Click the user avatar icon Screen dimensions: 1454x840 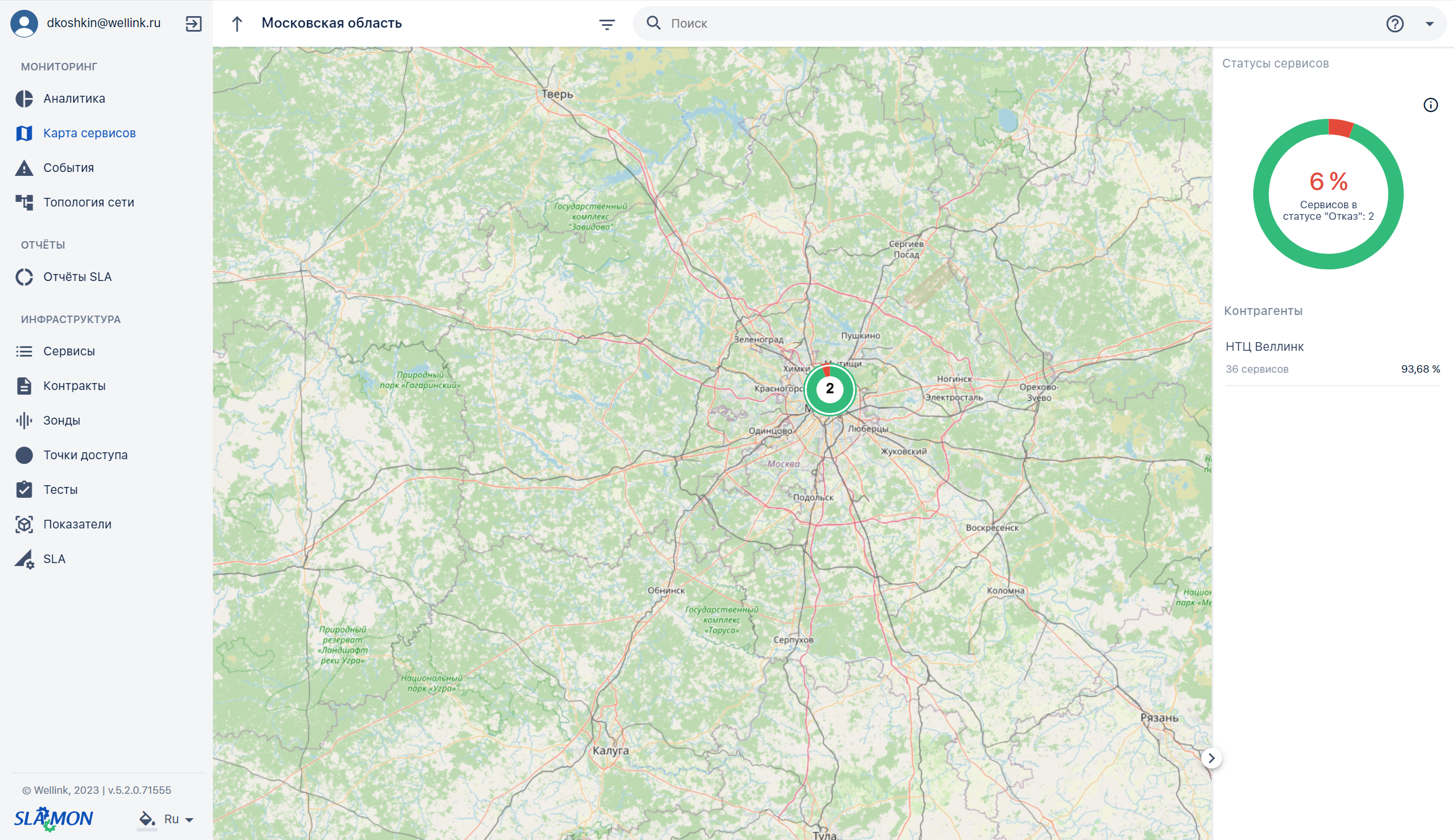tap(24, 24)
